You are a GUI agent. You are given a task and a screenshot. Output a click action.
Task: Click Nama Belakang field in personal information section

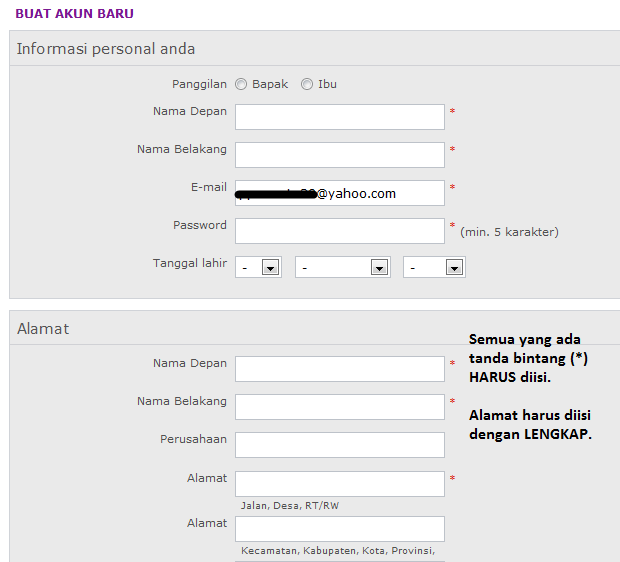[x=339, y=155]
